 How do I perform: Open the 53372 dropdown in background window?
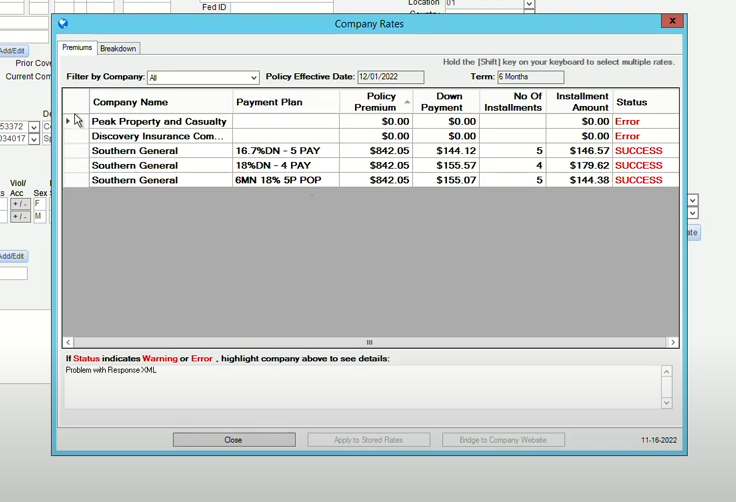(33, 127)
